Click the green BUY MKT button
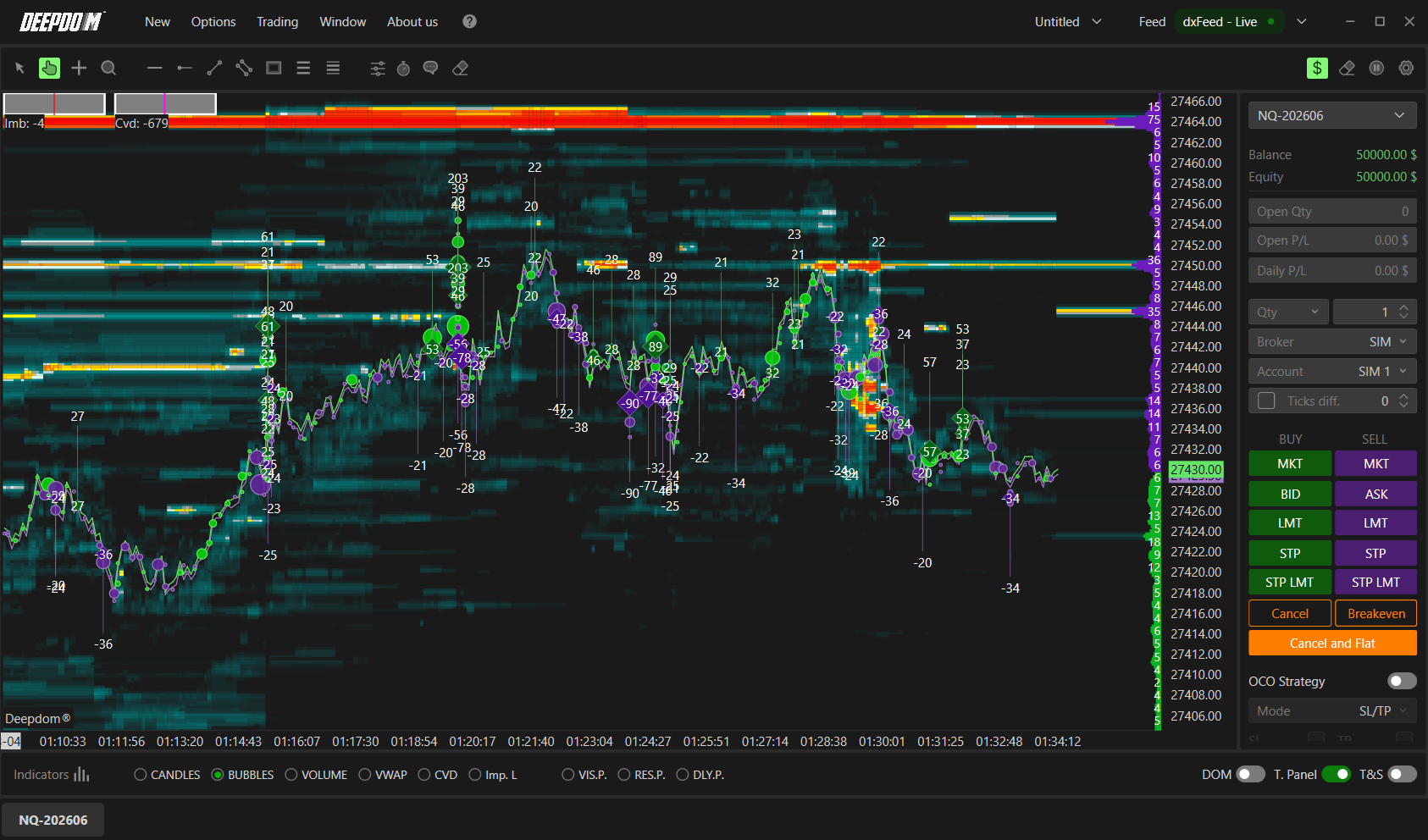 click(x=1290, y=464)
